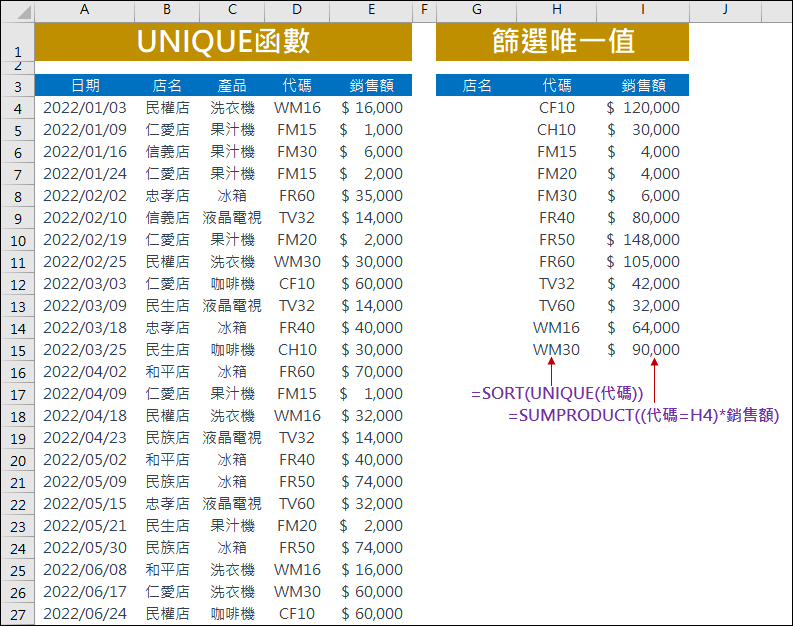Viewport: 793px width, 626px height.
Task: Click sales value 35,000 in row 8
Action: pyautogui.click(x=372, y=196)
